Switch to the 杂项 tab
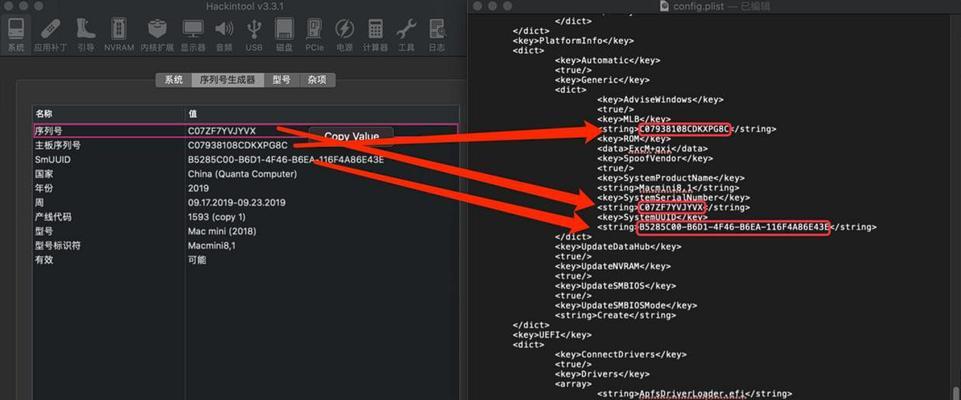This screenshot has width=961, height=400. tap(317, 80)
